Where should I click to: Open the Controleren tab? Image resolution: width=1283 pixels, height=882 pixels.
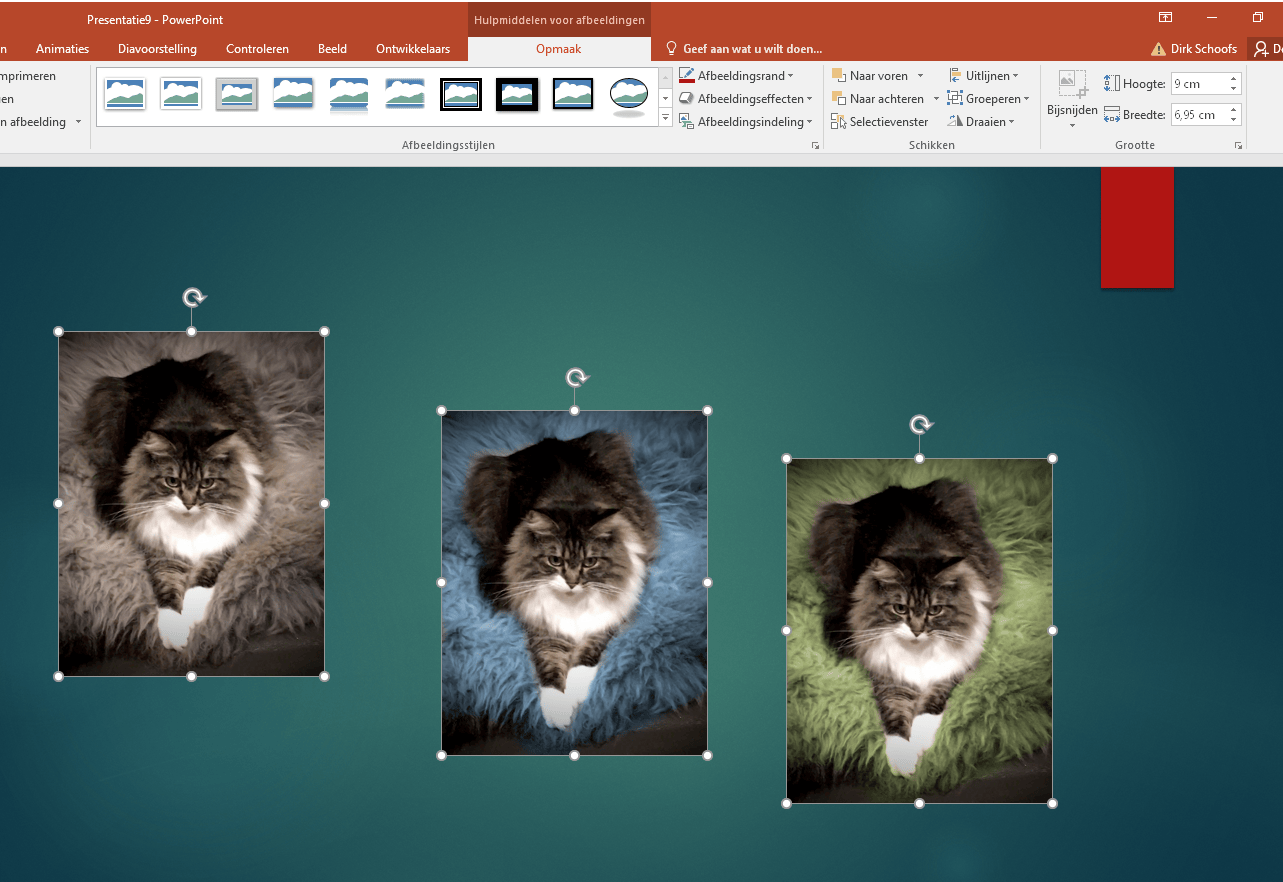[257, 49]
